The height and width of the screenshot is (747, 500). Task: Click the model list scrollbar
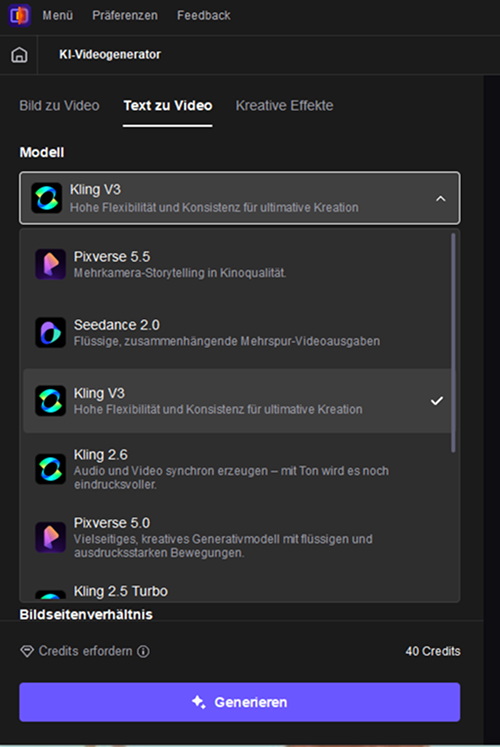pos(453,342)
